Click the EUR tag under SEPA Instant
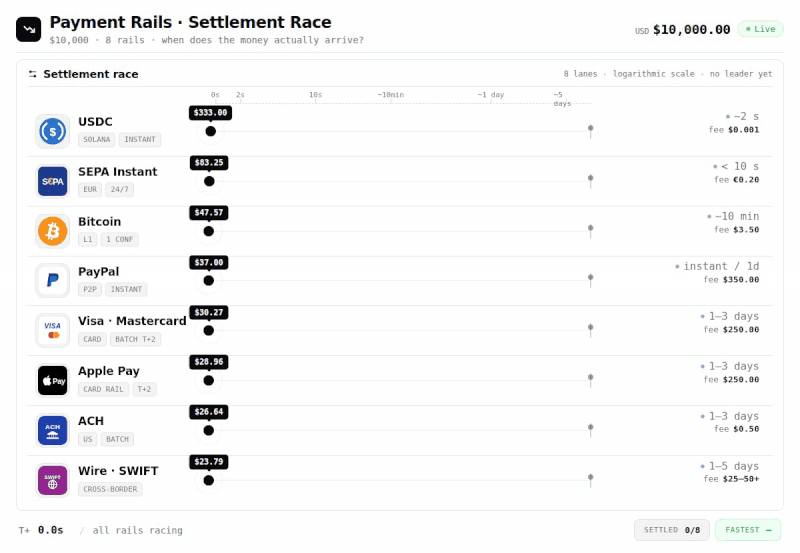Viewport: 800px width, 553px height. (x=90, y=190)
